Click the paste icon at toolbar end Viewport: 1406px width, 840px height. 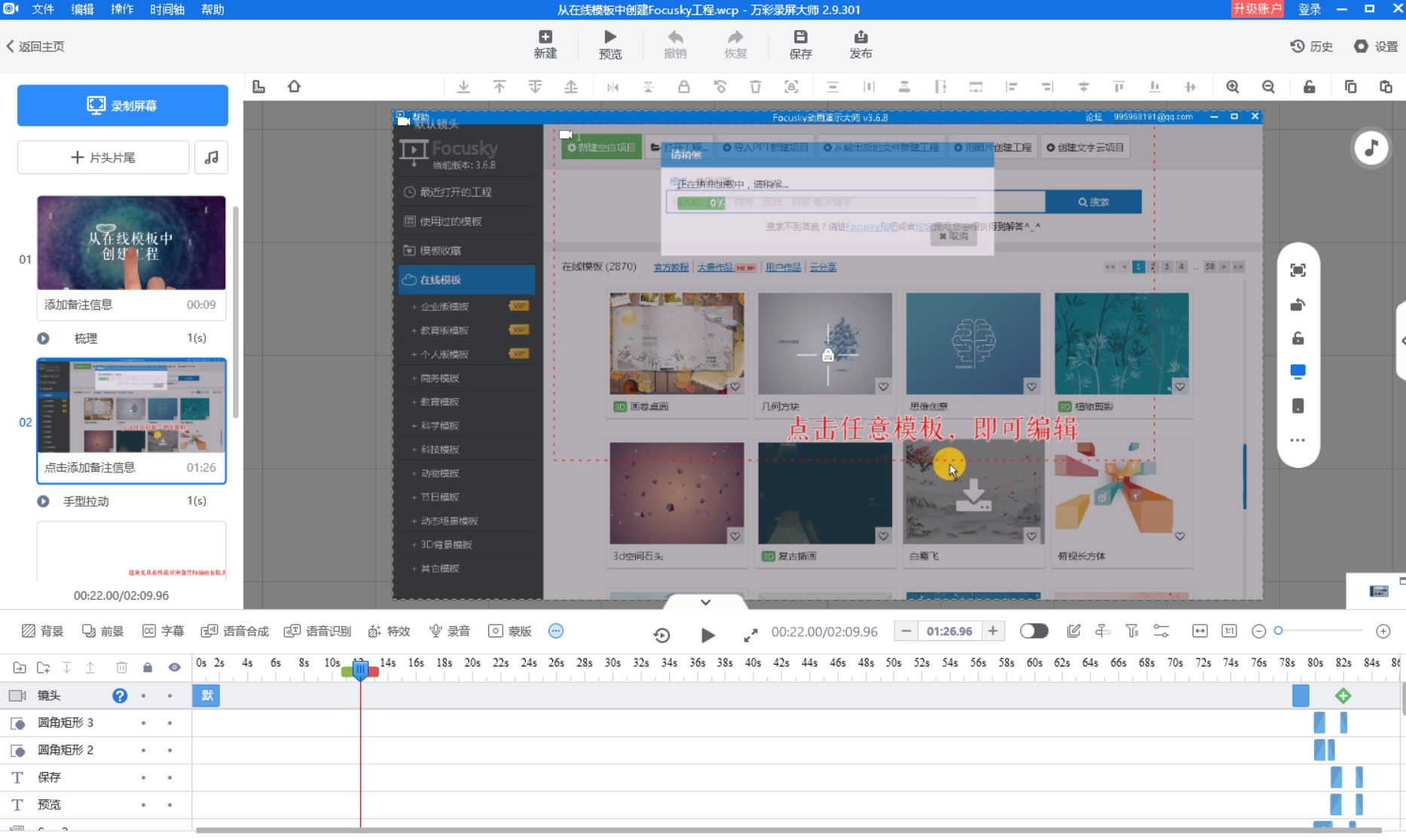coord(1386,87)
